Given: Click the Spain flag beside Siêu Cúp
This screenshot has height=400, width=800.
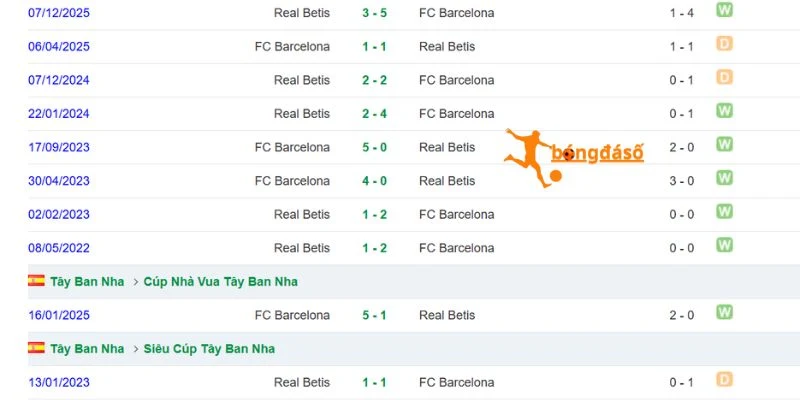Looking at the screenshot, I should coord(36,348).
